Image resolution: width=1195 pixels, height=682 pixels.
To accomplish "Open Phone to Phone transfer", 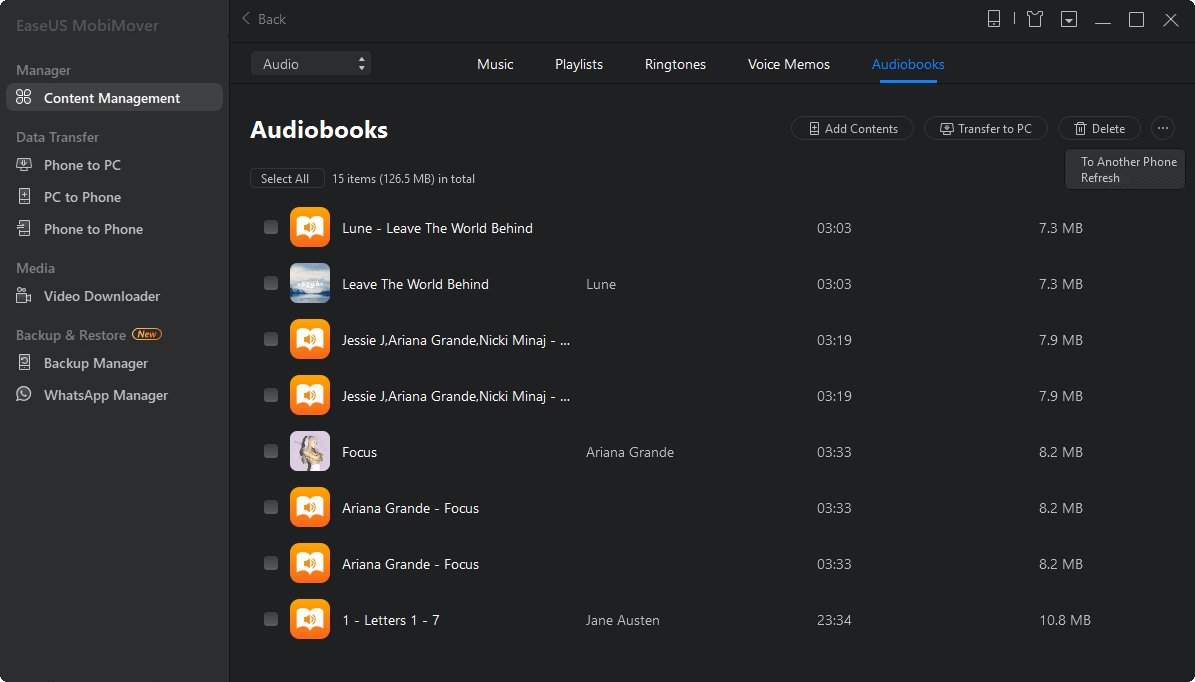I will (x=93, y=229).
